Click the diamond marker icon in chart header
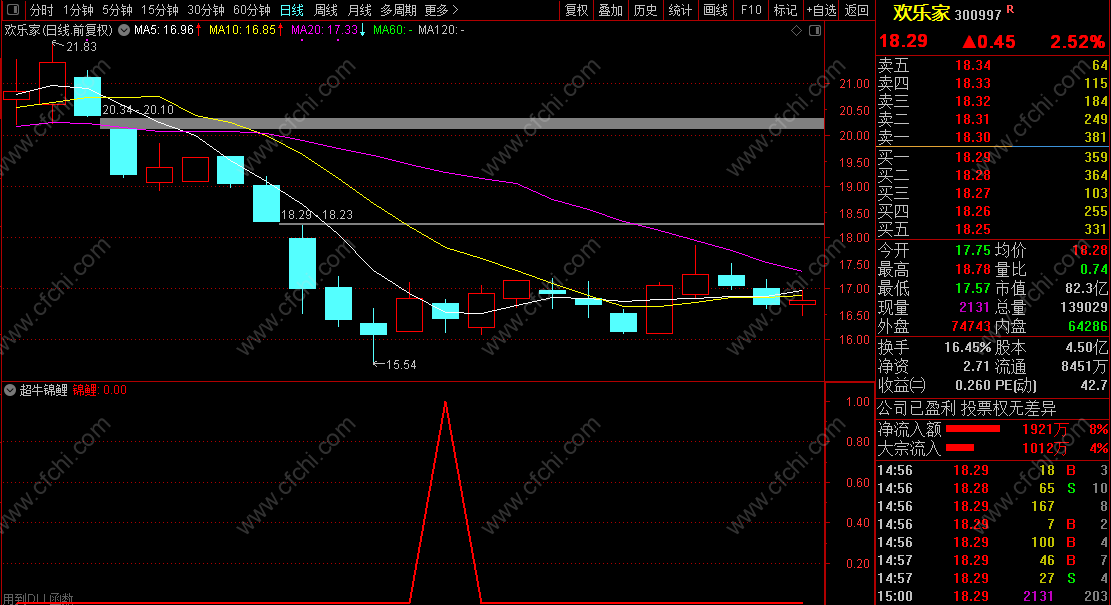The height and width of the screenshot is (605, 1111). [796, 30]
